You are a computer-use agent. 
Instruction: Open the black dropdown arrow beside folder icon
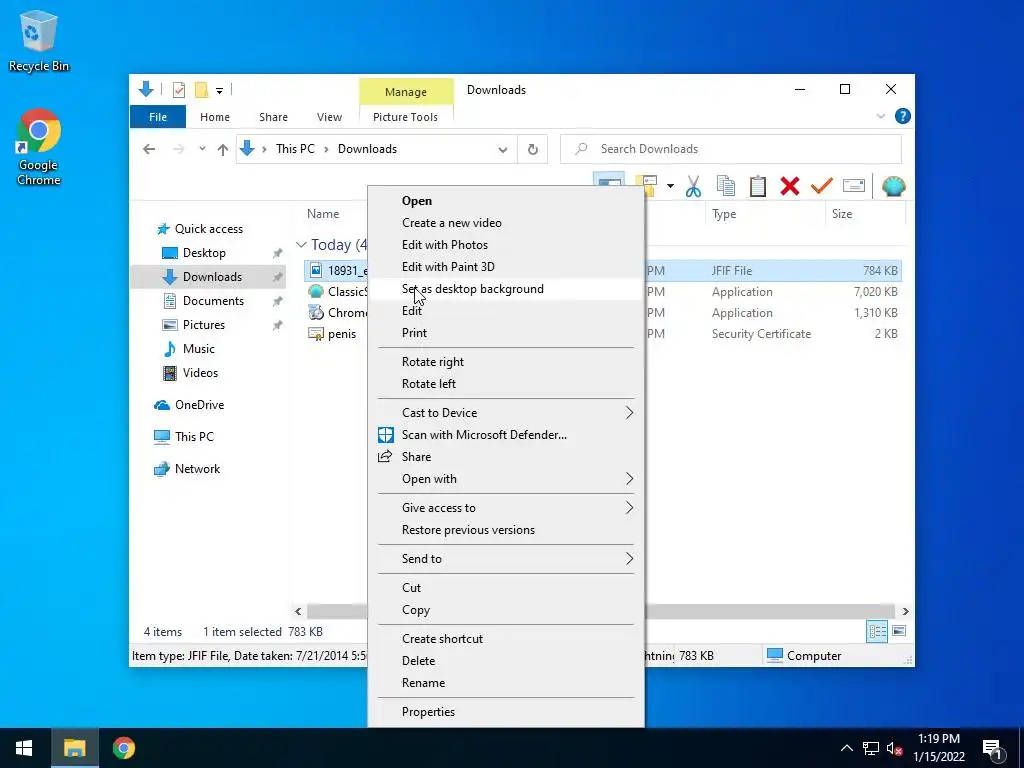click(670, 187)
